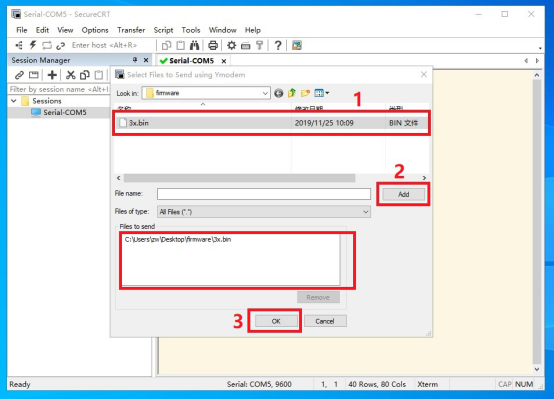Select Serial-COM5 session in tree

(x=65, y=112)
